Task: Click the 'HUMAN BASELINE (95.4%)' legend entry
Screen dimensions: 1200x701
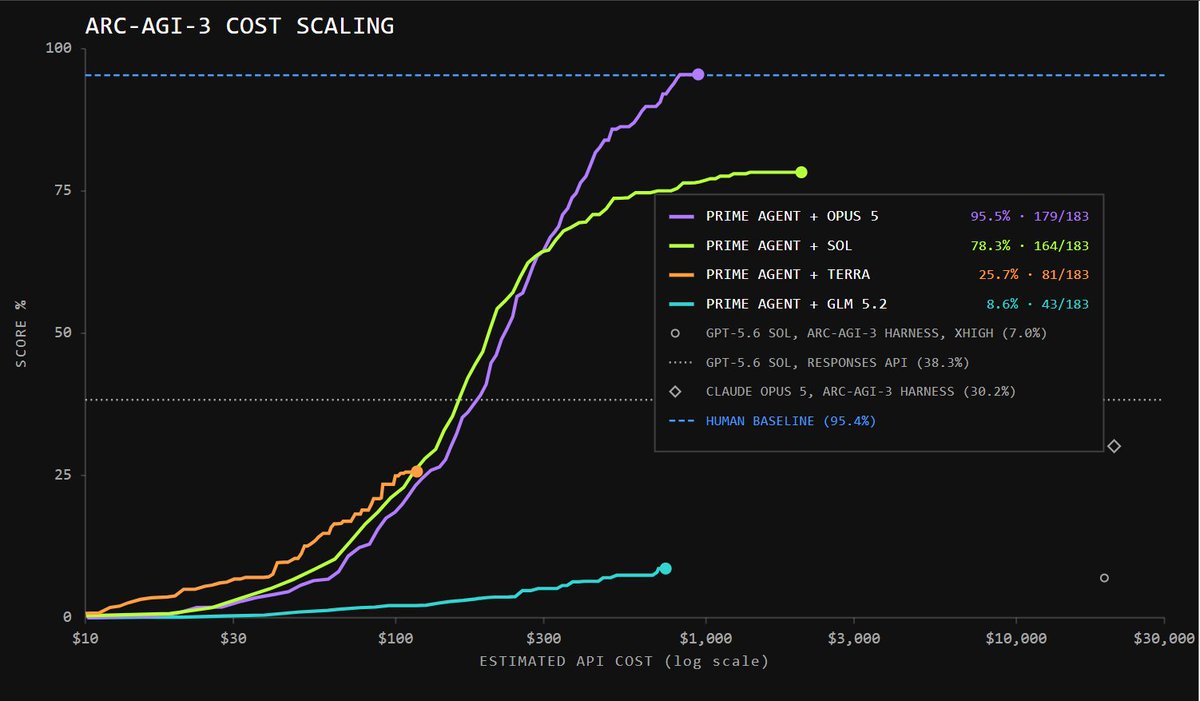Action: point(791,421)
